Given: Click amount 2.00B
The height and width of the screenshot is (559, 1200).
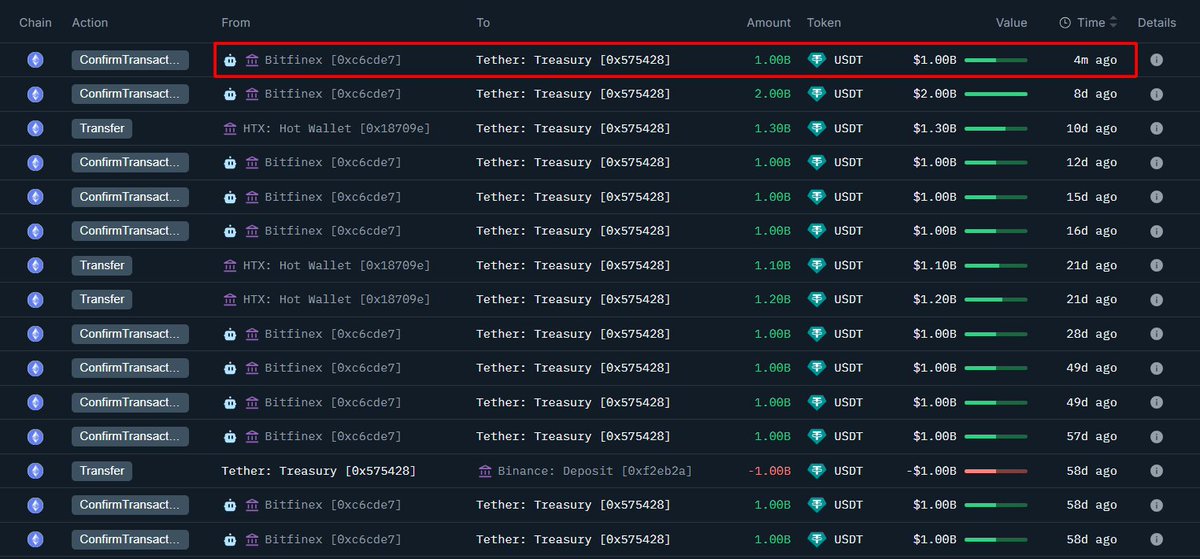Looking at the screenshot, I should click(x=773, y=94).
